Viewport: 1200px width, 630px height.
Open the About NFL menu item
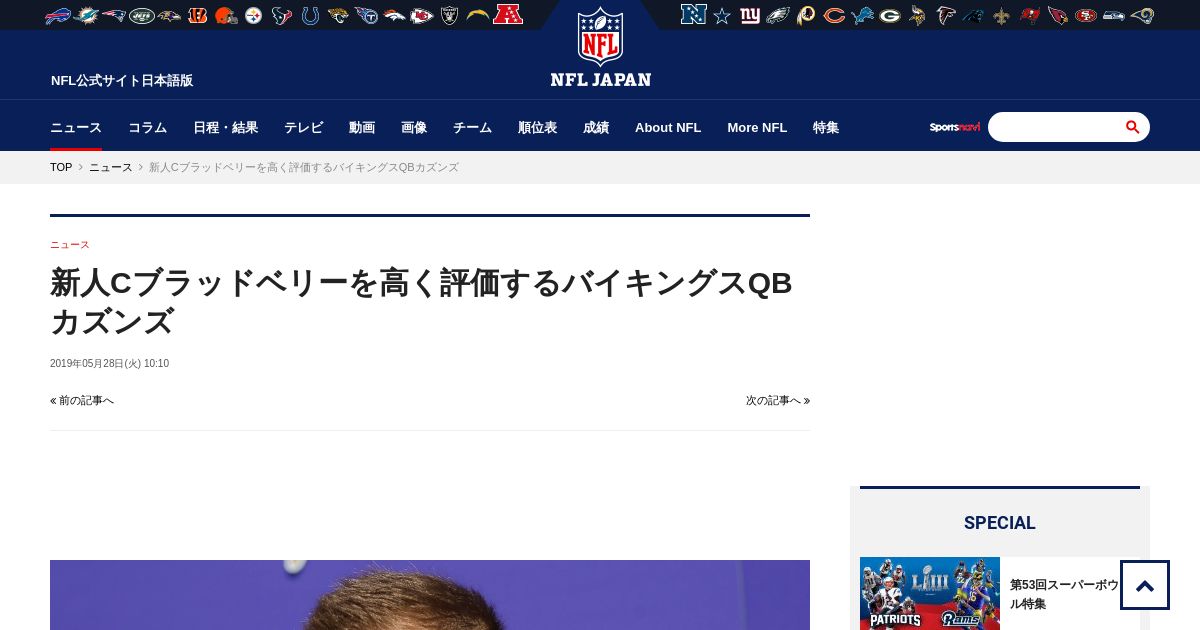pos(668,127)
